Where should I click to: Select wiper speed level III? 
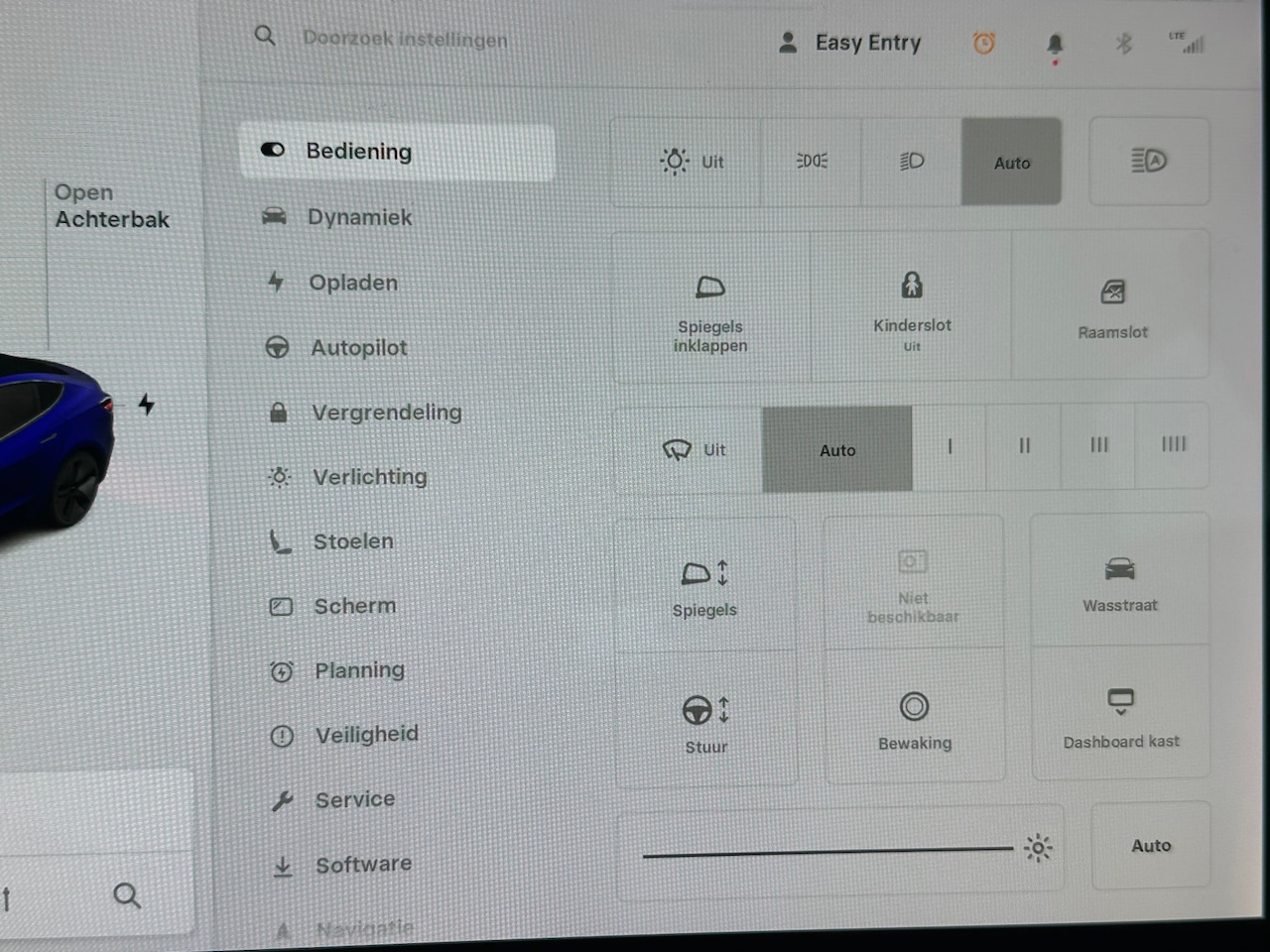[x=1098, y=445]
